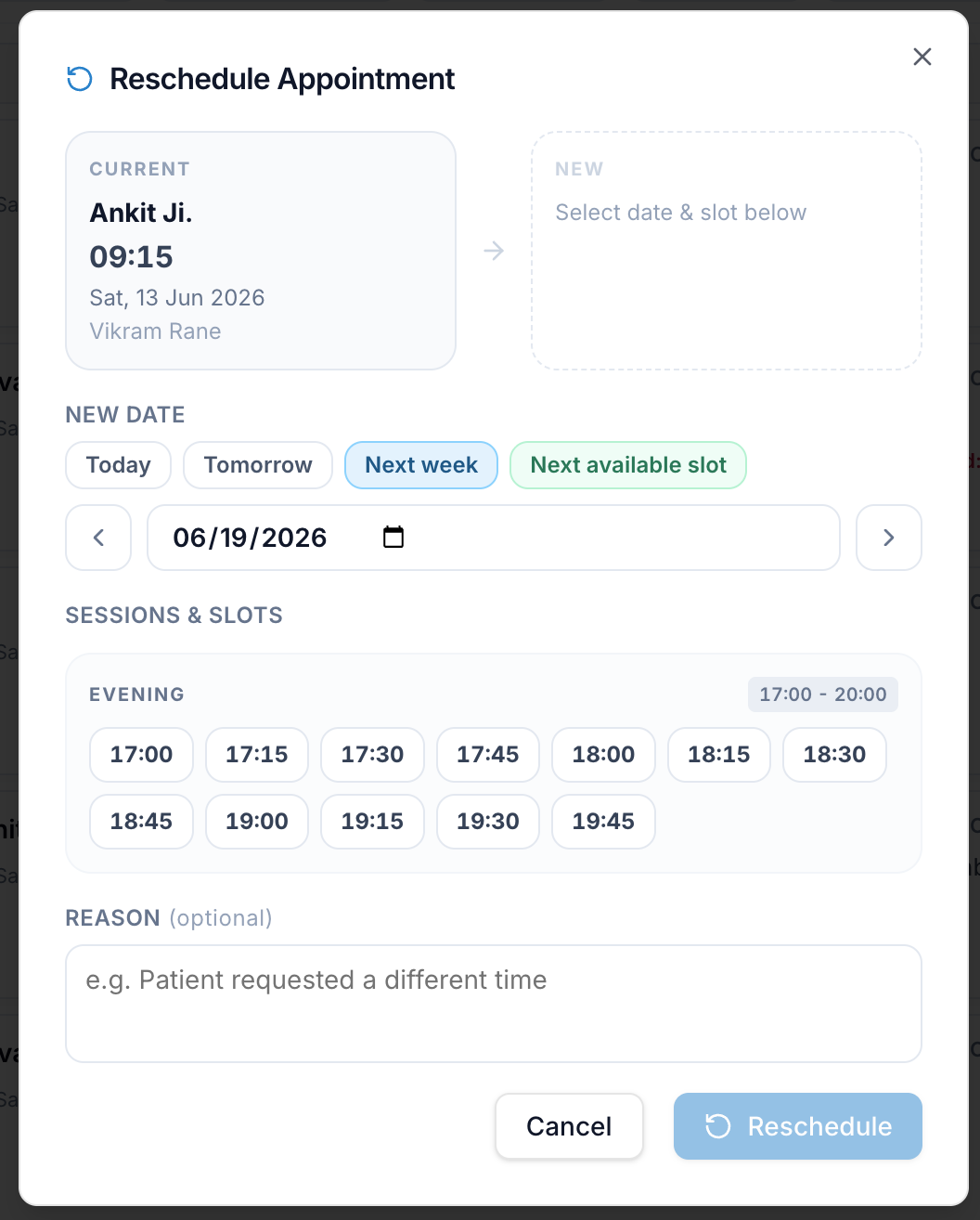Image resolution: width=980 pixels, height=1220 pixels.
Task: Go to previous date with left chevron
Action: (x=98, y=538)
